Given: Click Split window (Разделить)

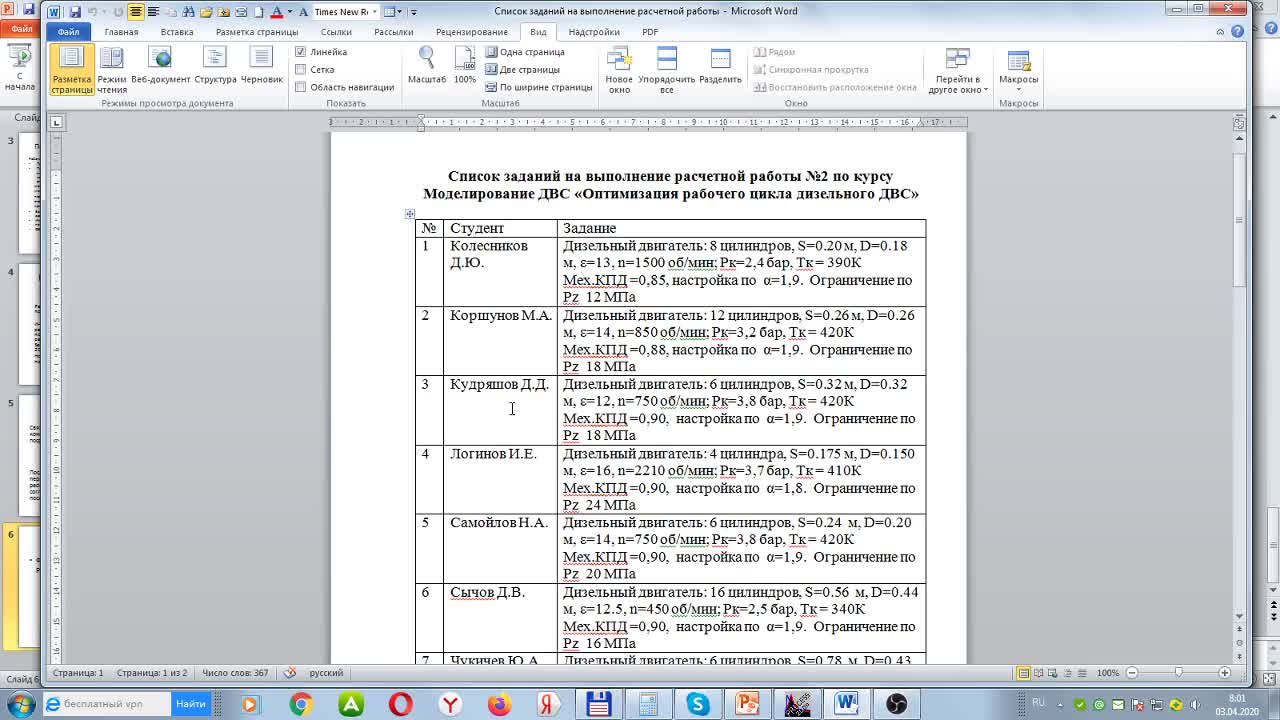Looking at the screenshot, I should click(x=720, y=66).
